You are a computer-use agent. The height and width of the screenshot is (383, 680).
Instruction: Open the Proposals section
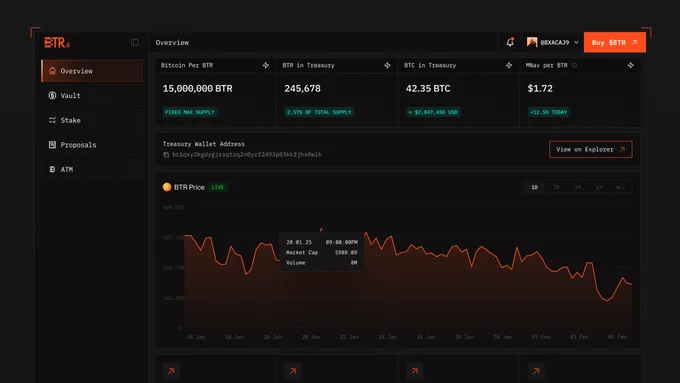coord(92,145)
